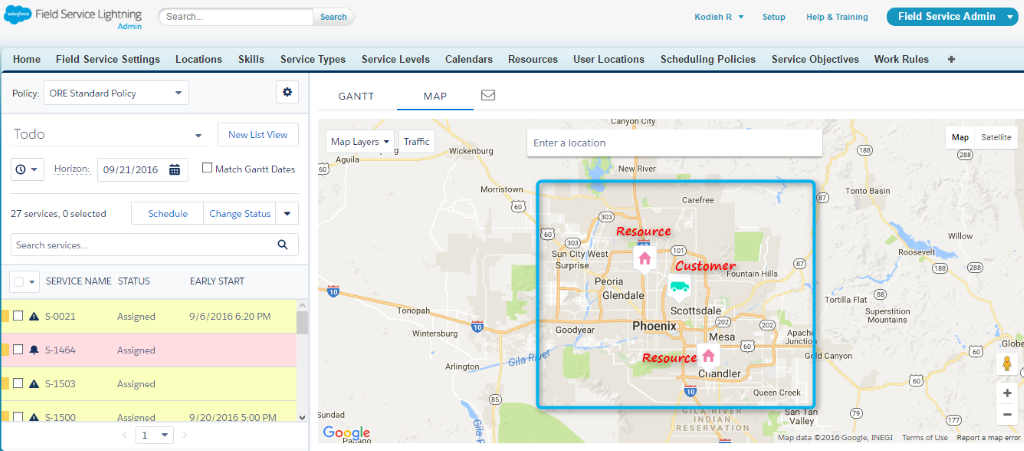
Task: Check the box for service S-1464
Action: point(18,349)
